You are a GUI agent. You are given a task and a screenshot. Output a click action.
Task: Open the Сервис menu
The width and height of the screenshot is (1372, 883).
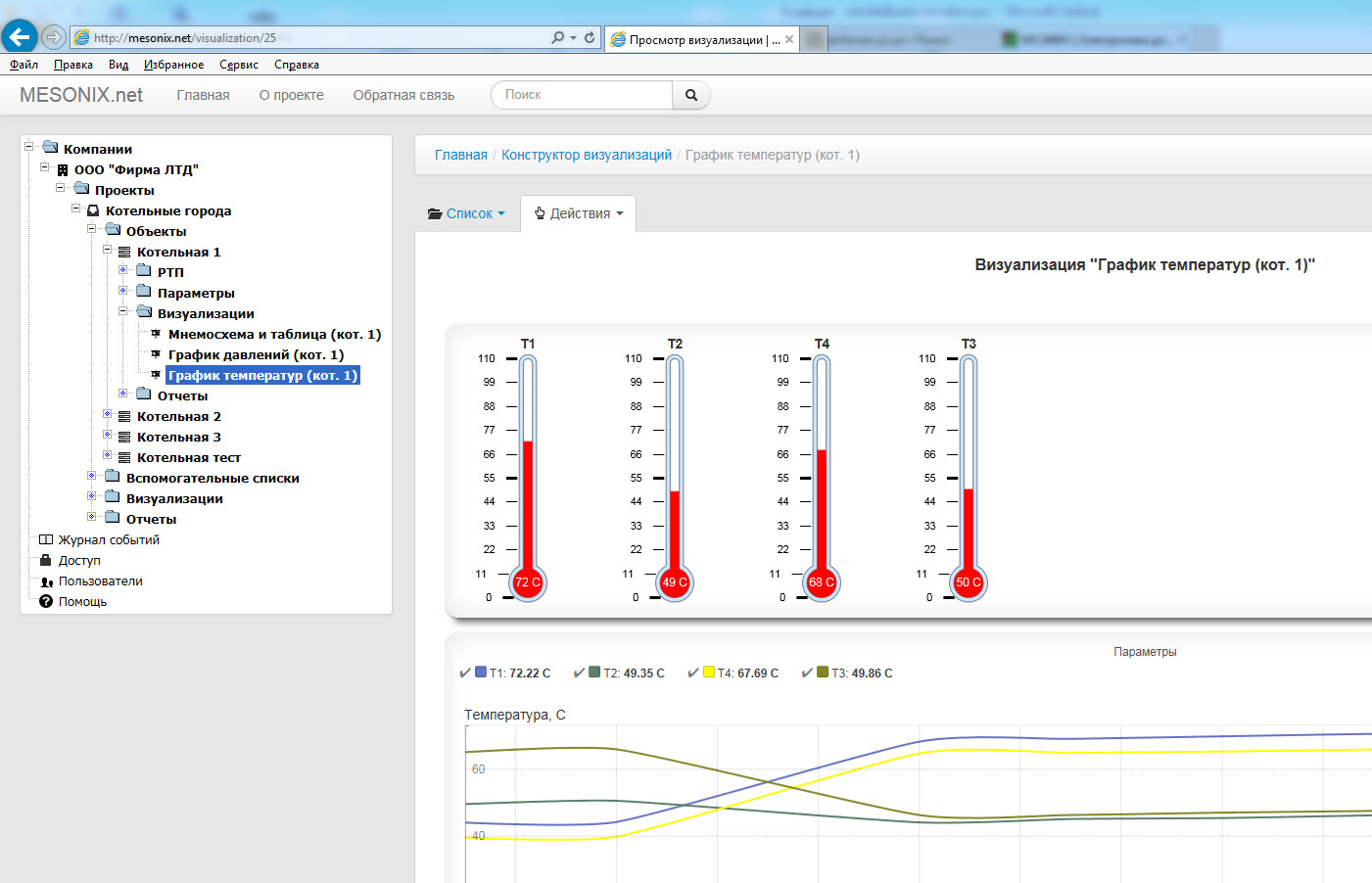239,65
